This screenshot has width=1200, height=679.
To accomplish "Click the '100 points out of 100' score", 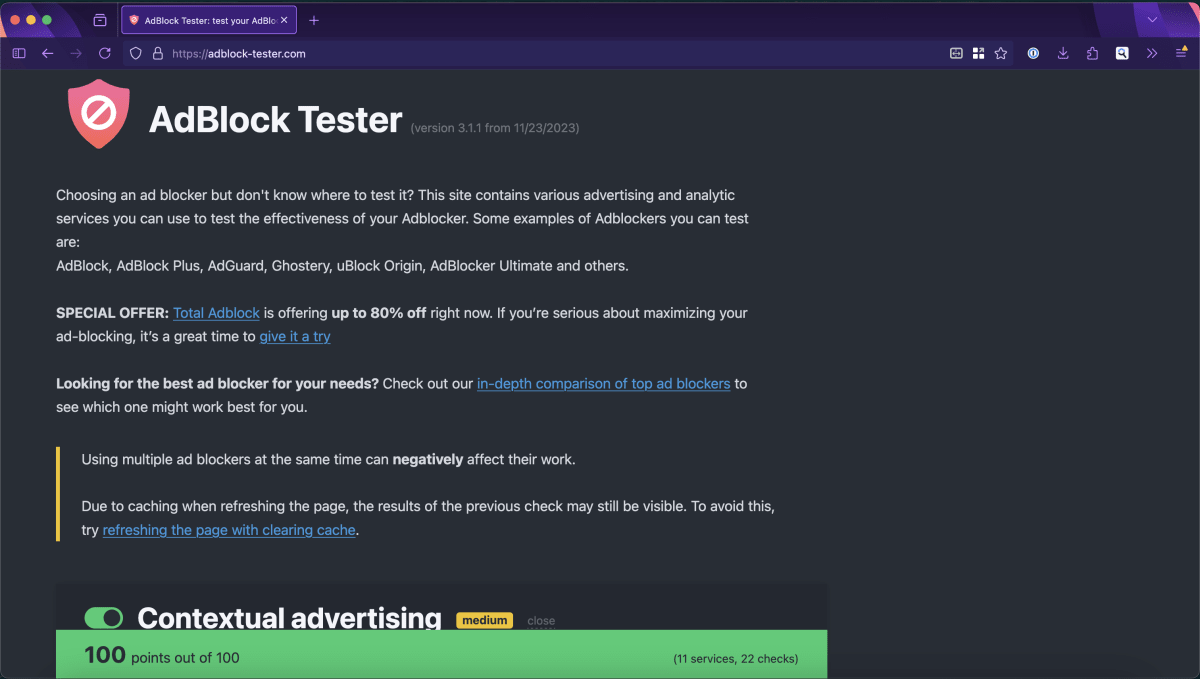I will point(162,656).
